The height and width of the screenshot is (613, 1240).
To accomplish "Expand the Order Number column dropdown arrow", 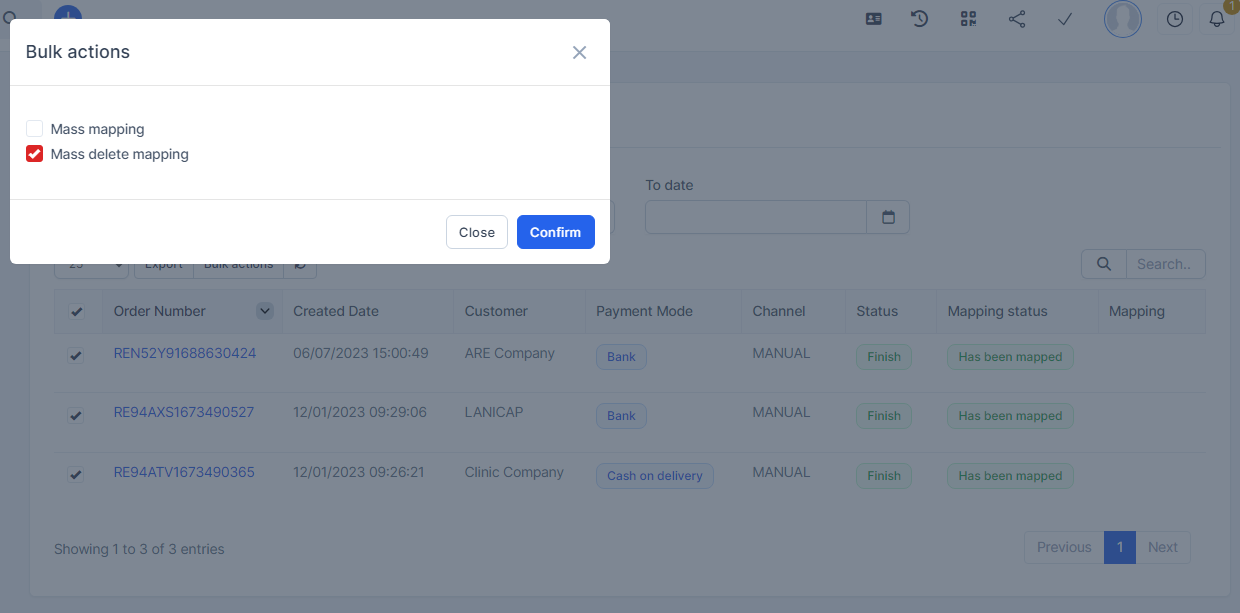I will point(265,311).
